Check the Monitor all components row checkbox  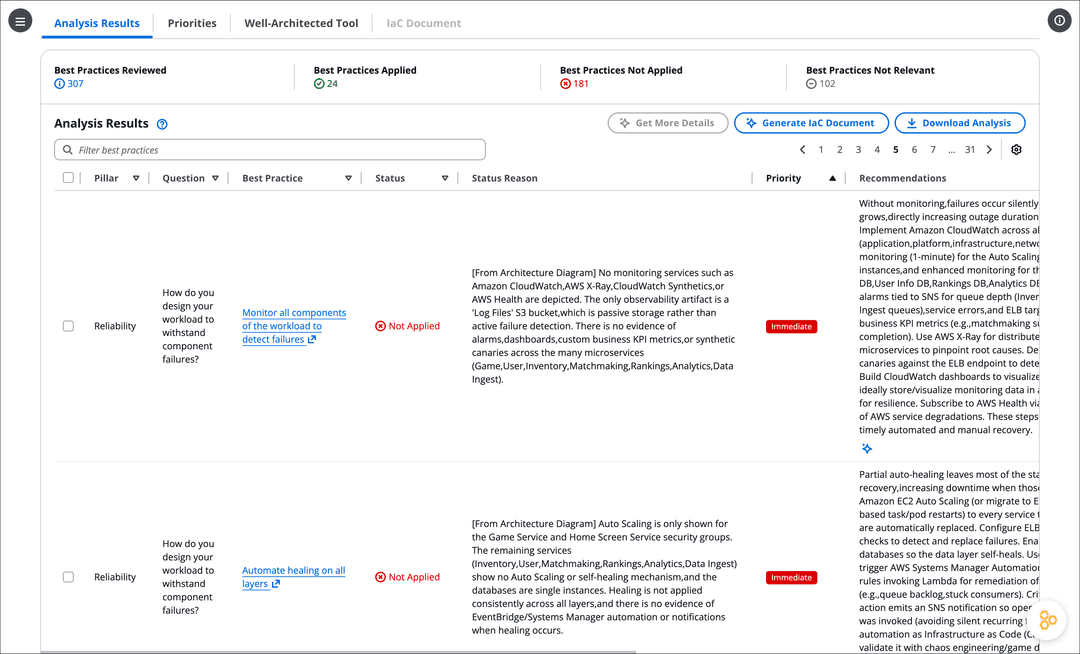[68, 326]
